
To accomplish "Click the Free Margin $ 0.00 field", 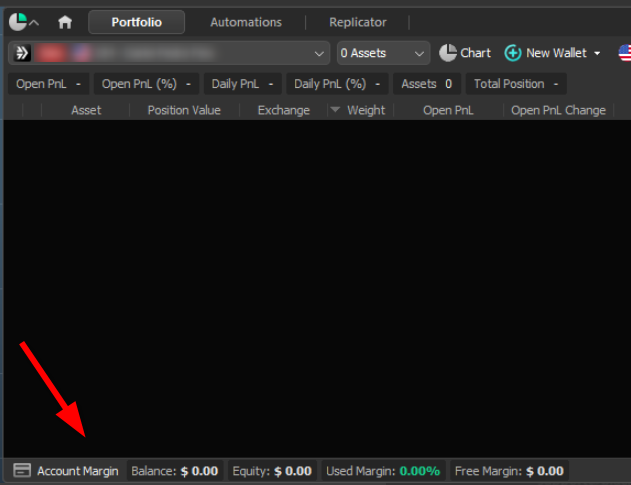I will [509, 471].
